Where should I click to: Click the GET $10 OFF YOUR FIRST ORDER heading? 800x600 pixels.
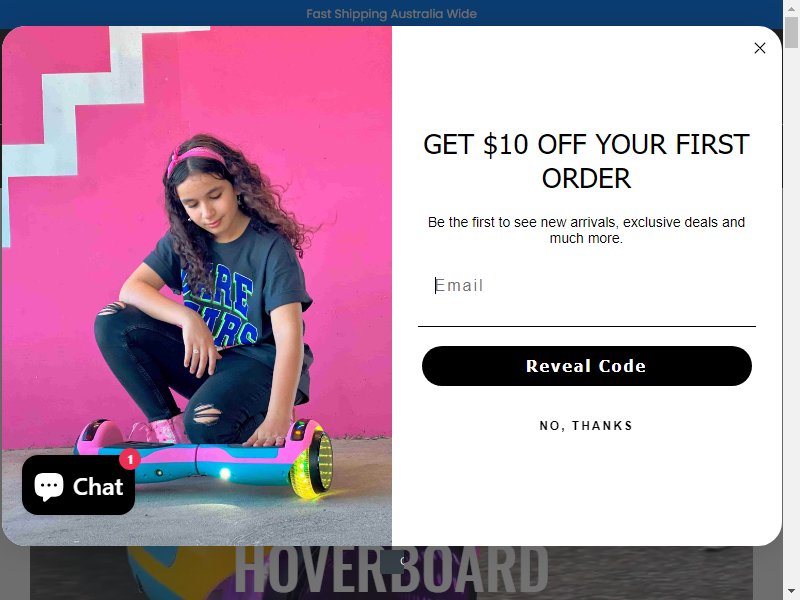[586, 161]
